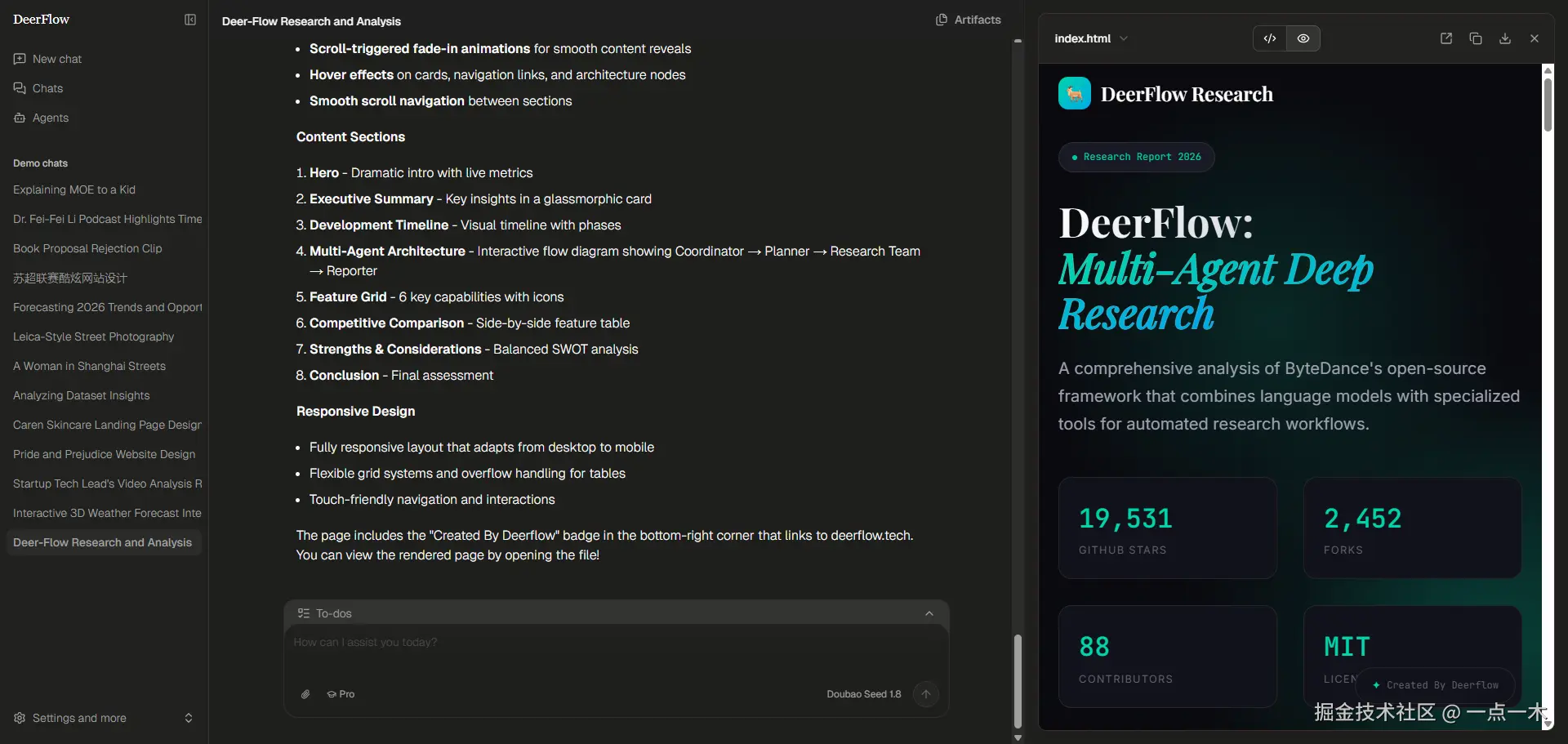Click the DeerFlow Research logo icon
Viewport: 1568px width, 744px height.
click(x=1075, y=93)
